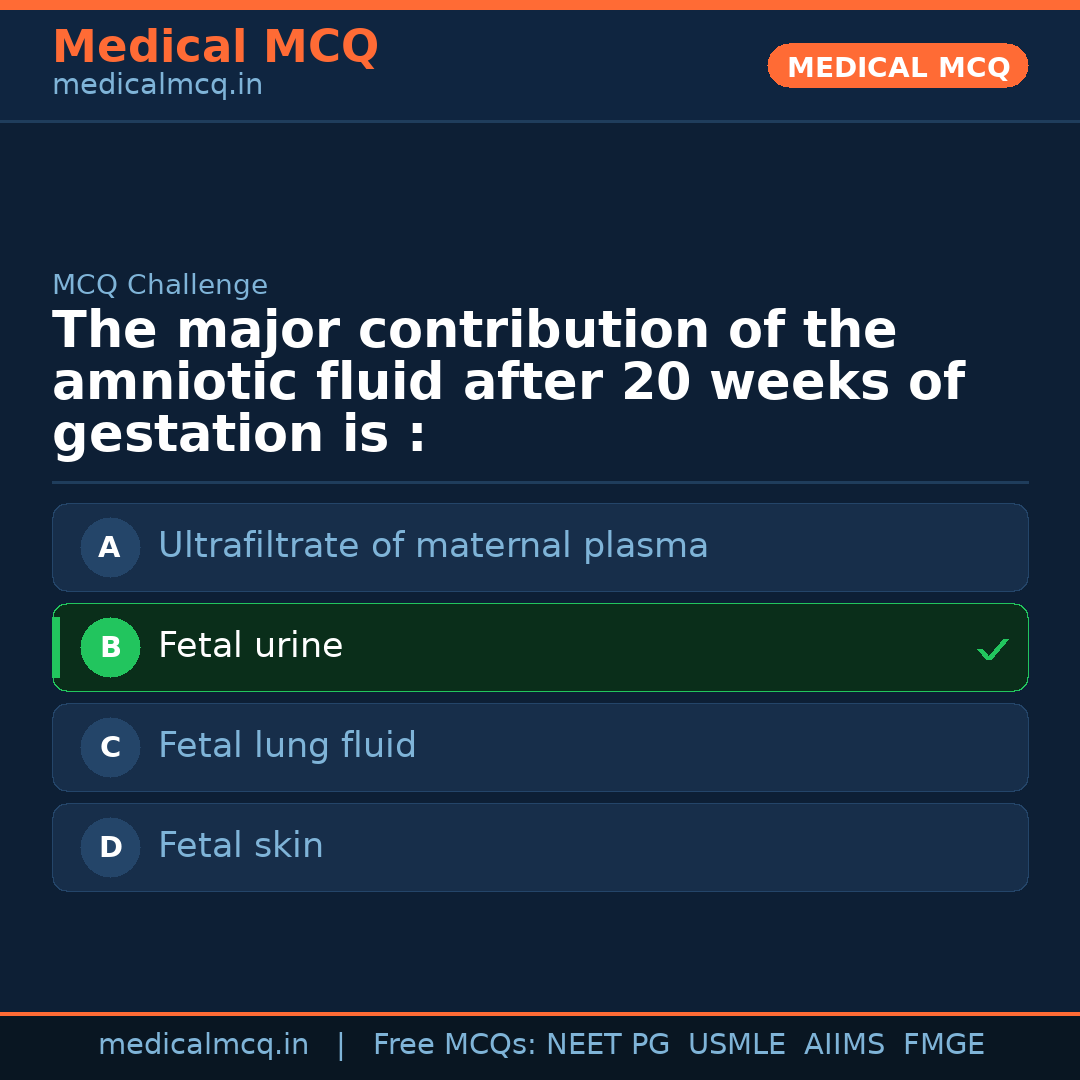
Task: Click the 'MCQ Challenge' label
Action: pyautogui.click(x=160, y=285)
